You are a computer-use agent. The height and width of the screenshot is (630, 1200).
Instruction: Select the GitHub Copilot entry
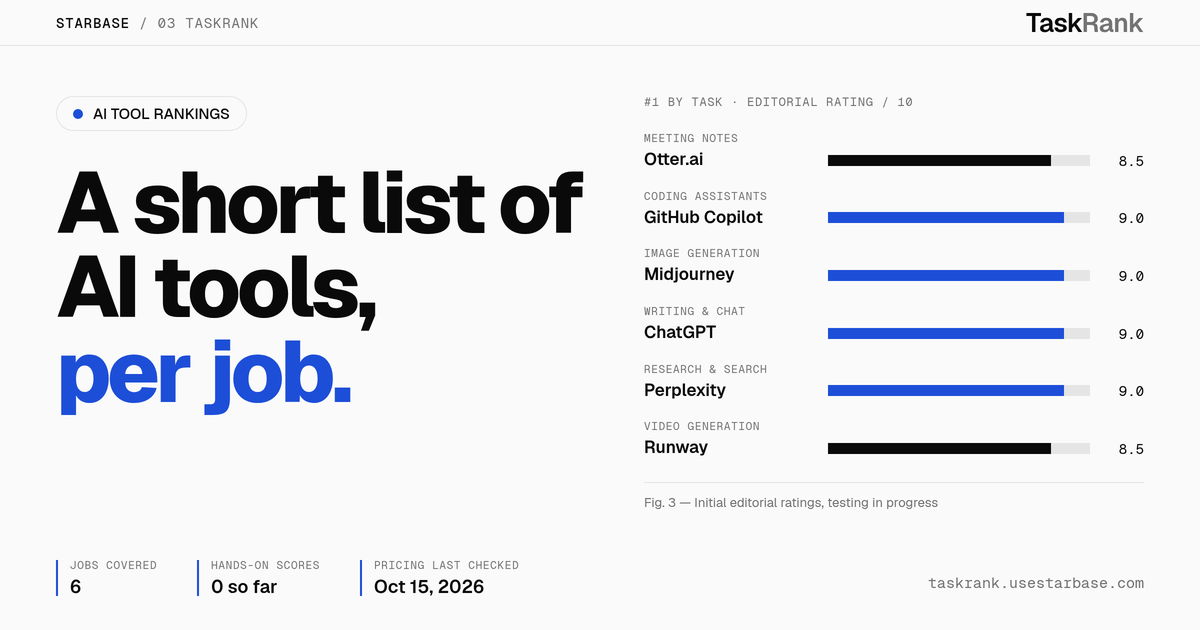[x=703, y=217]
